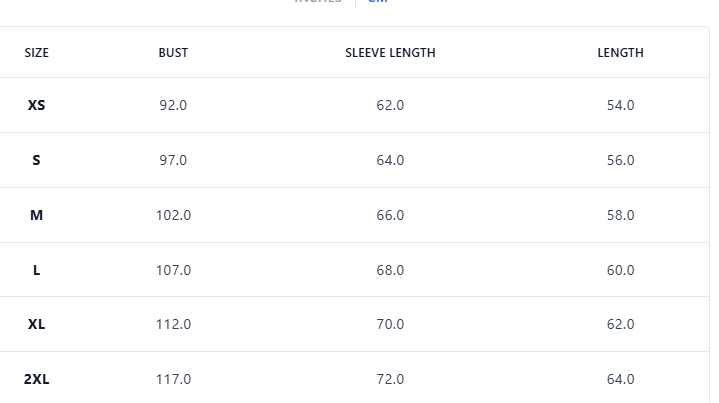
Task: Click the SIZE column header
Action: tap(37, 53)
